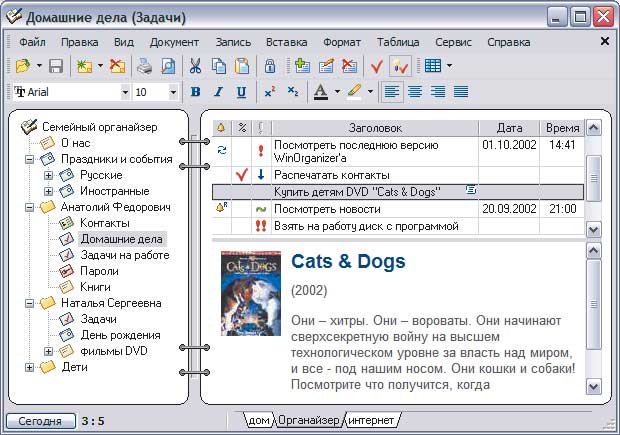Toggle Center alignment
This screenshot has width=620, height=435.
click(x=415, y=92)
